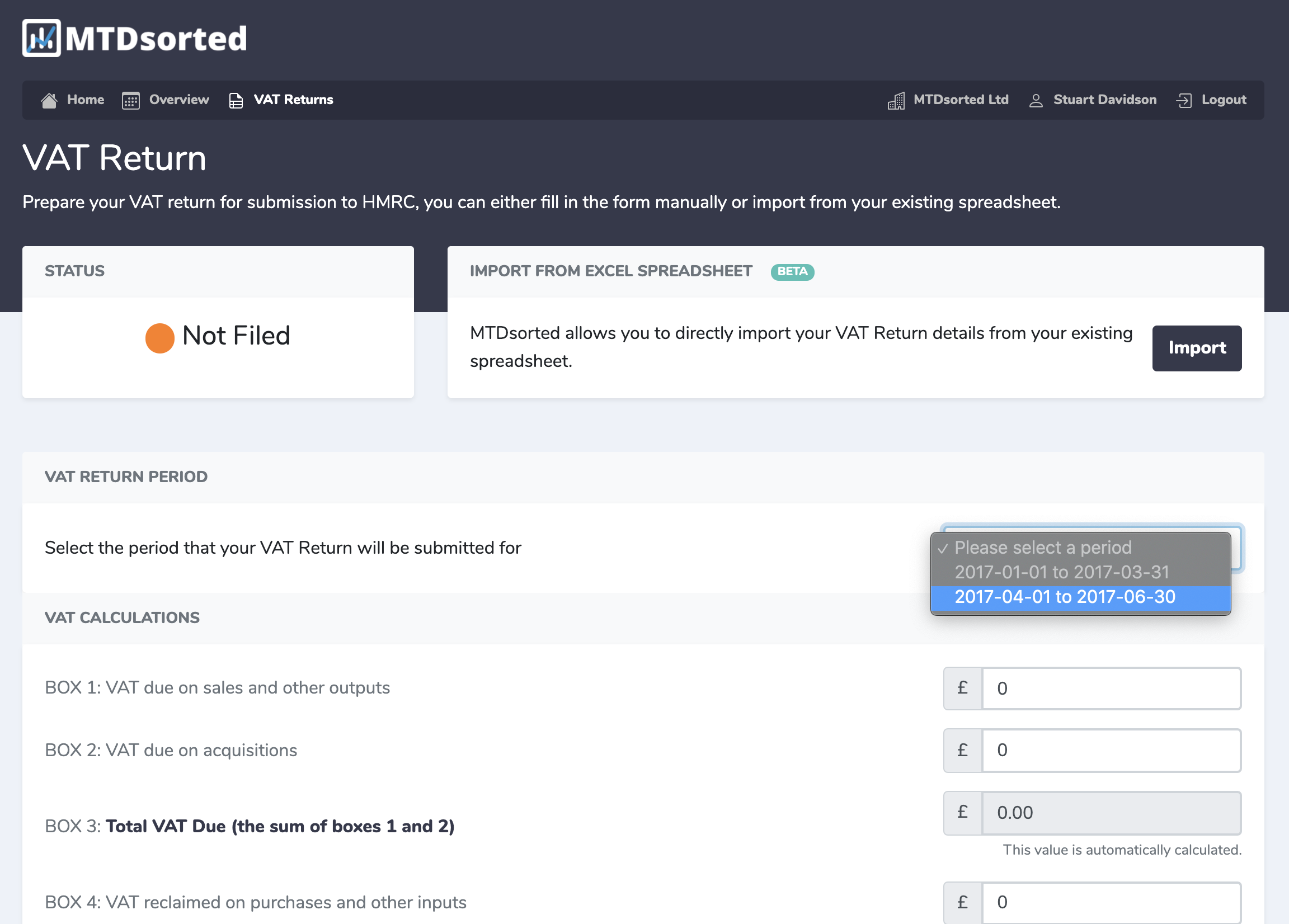Click the Box 3 Total VAT Due field

tap(1111, 813)
